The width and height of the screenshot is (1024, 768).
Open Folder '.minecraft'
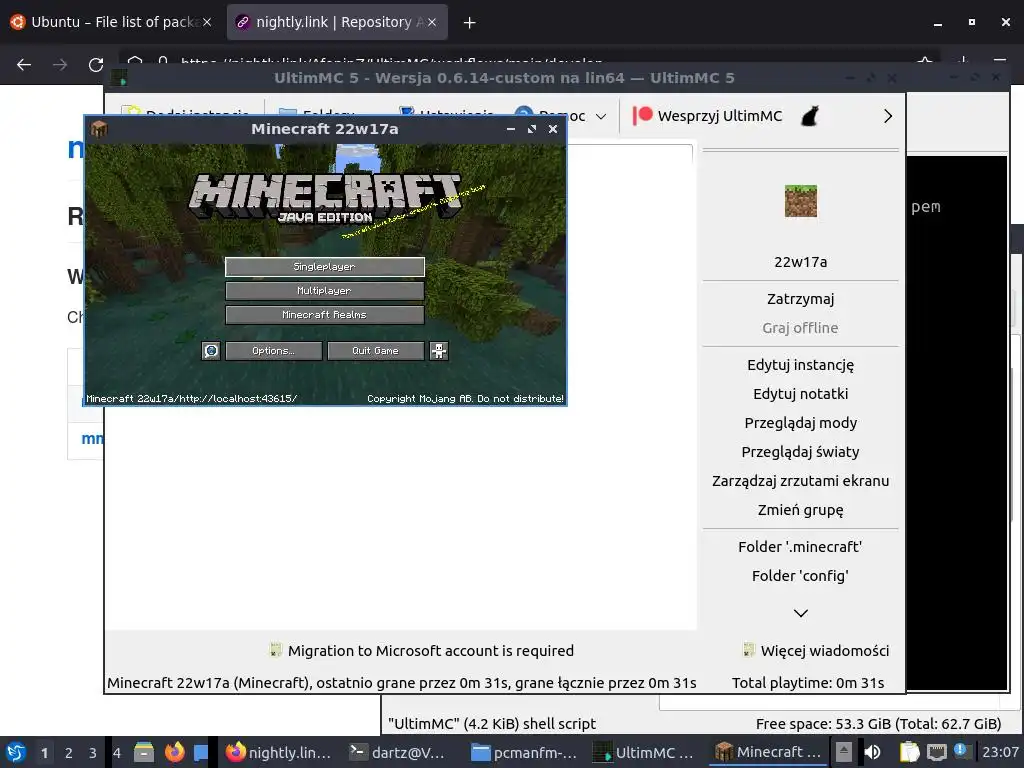[801, 547]
